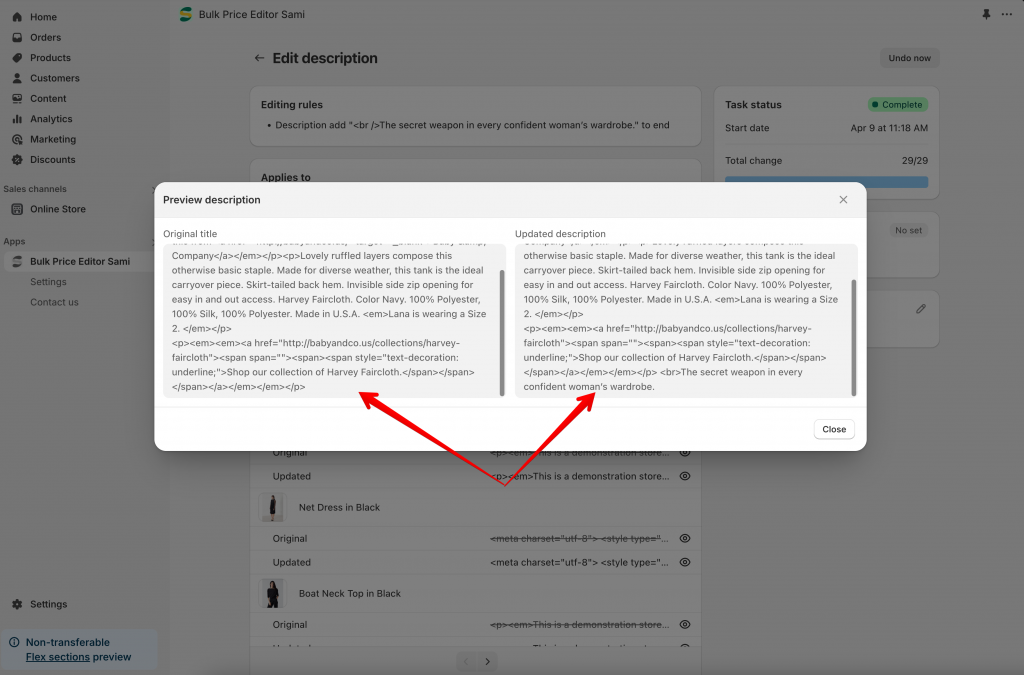Close the Preview description dialog with X
The height and width of the screenshot is (675, 1024).
(x=843, y=200)
